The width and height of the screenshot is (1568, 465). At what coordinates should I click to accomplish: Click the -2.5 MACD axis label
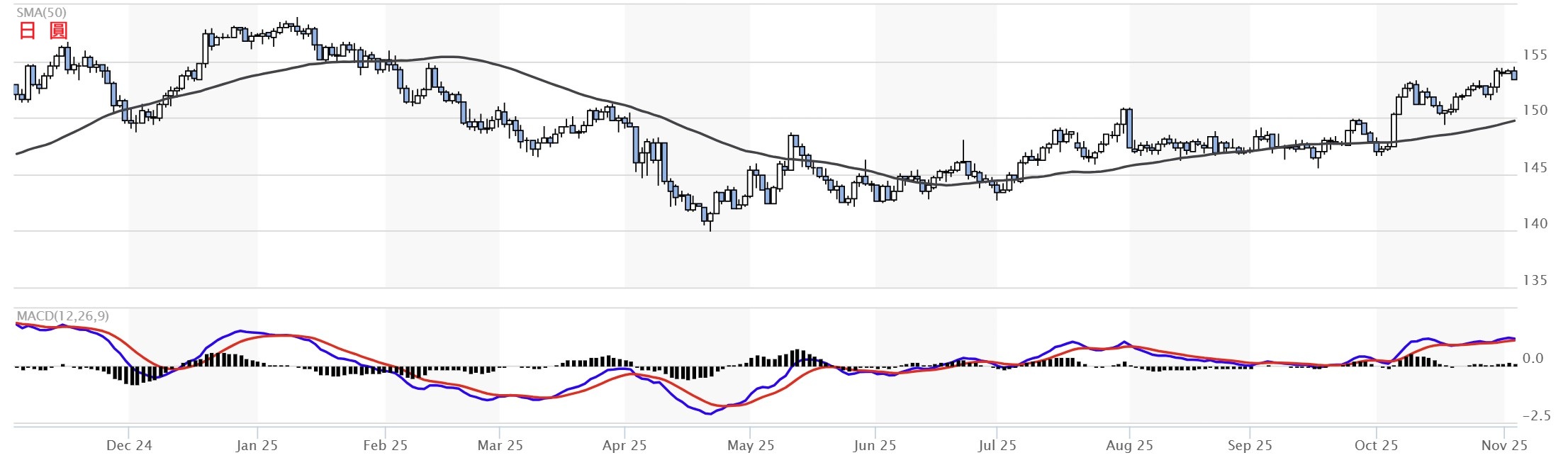tap(1536, 415)
